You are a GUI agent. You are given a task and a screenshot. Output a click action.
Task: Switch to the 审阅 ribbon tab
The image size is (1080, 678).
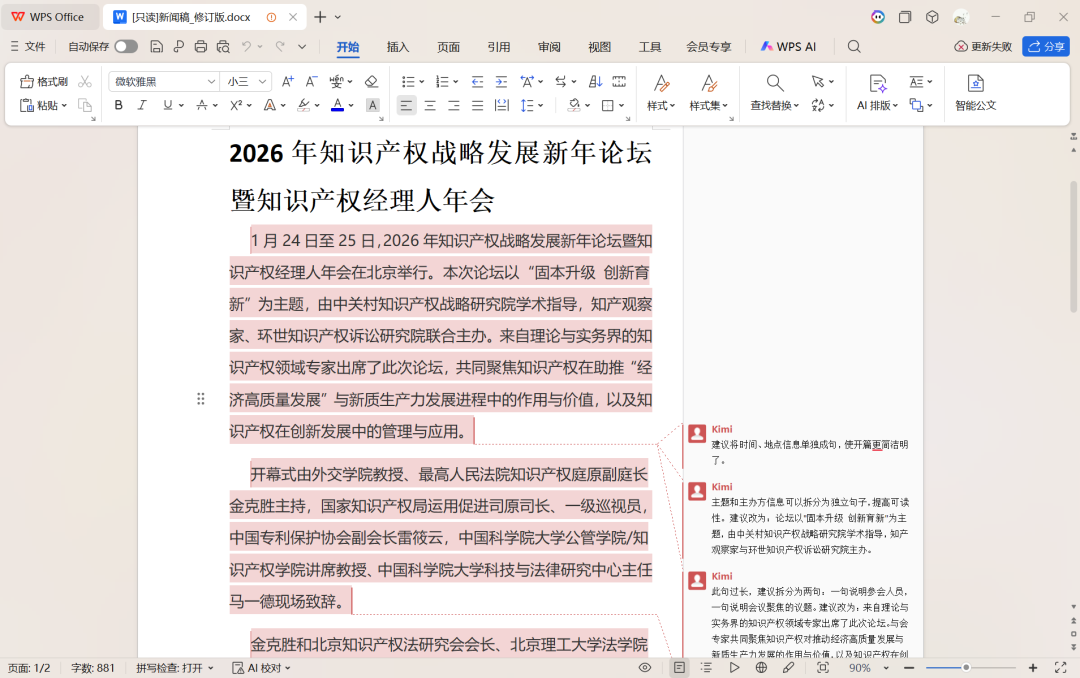(549, 46)
